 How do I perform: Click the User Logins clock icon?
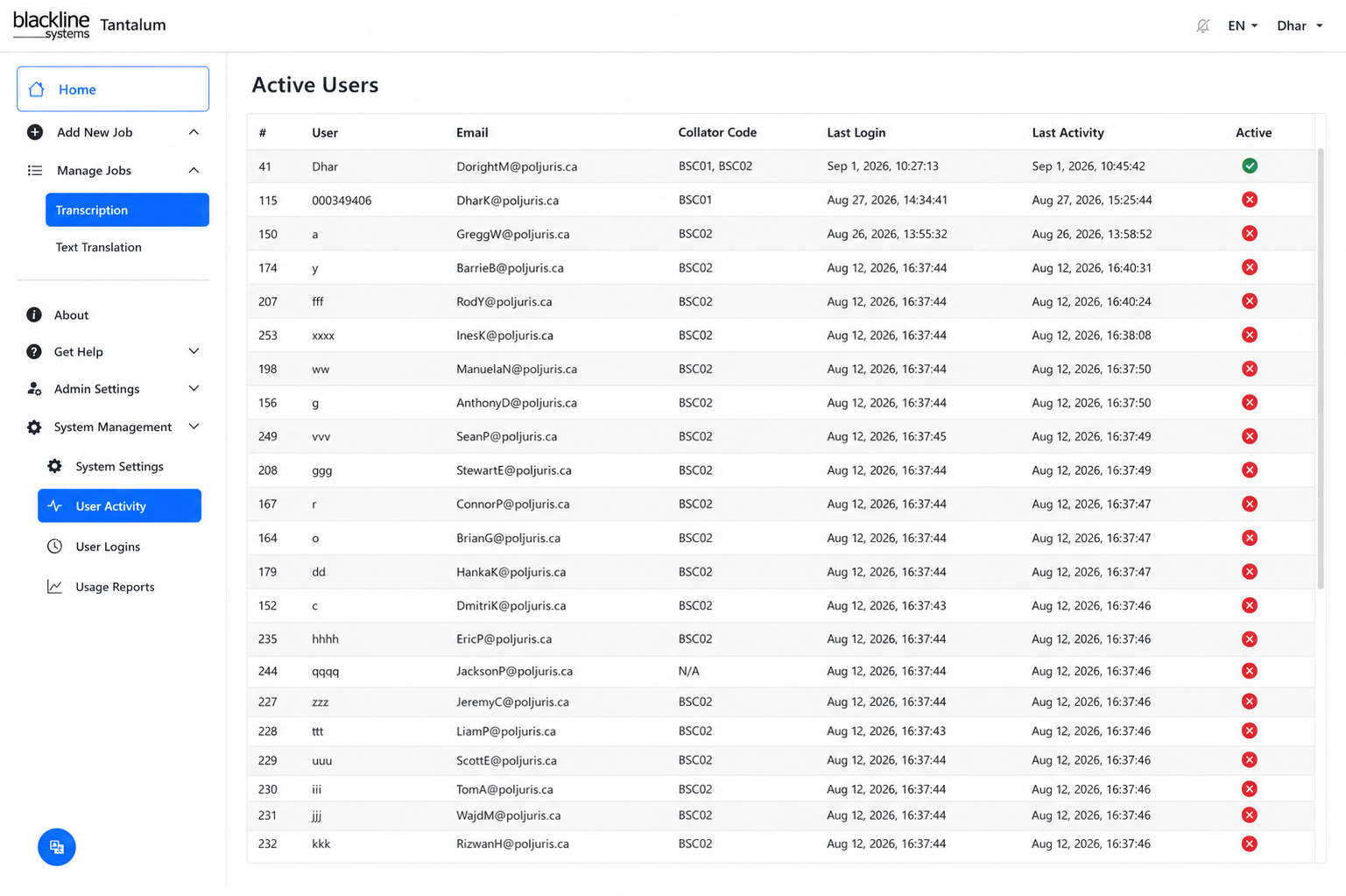click(x=54, y=547)
